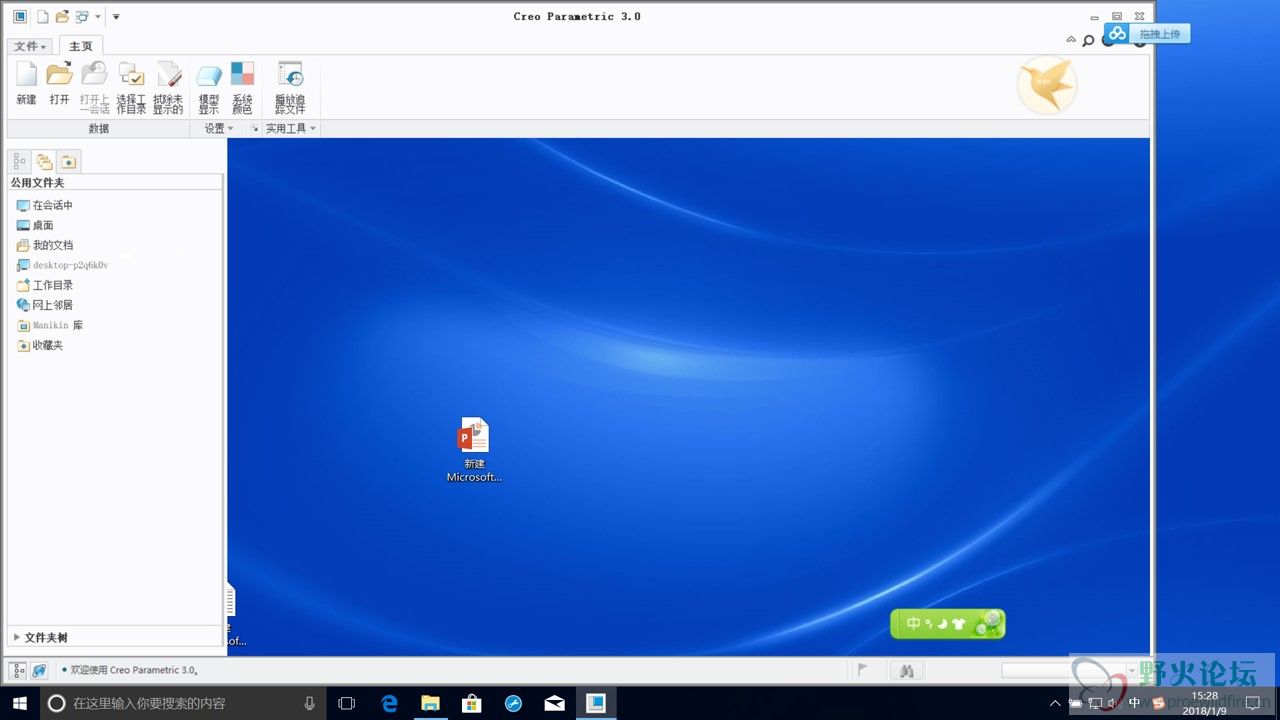
Task: Collapse the ribbon using the up arrow
Action: [x=1071, y=40]
